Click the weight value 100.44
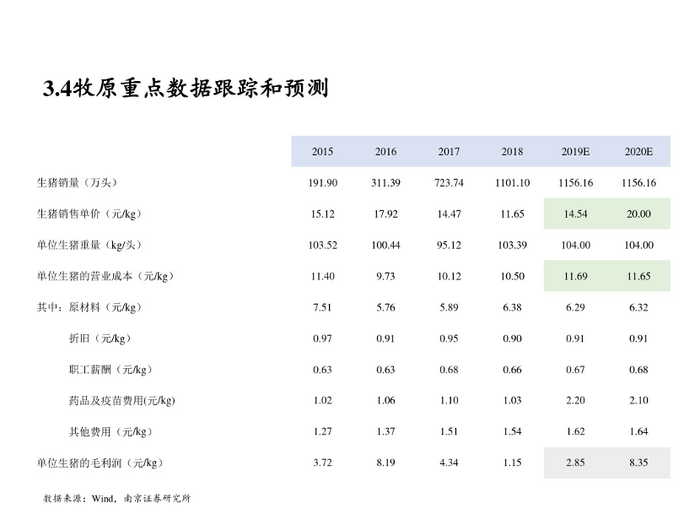 386,245
